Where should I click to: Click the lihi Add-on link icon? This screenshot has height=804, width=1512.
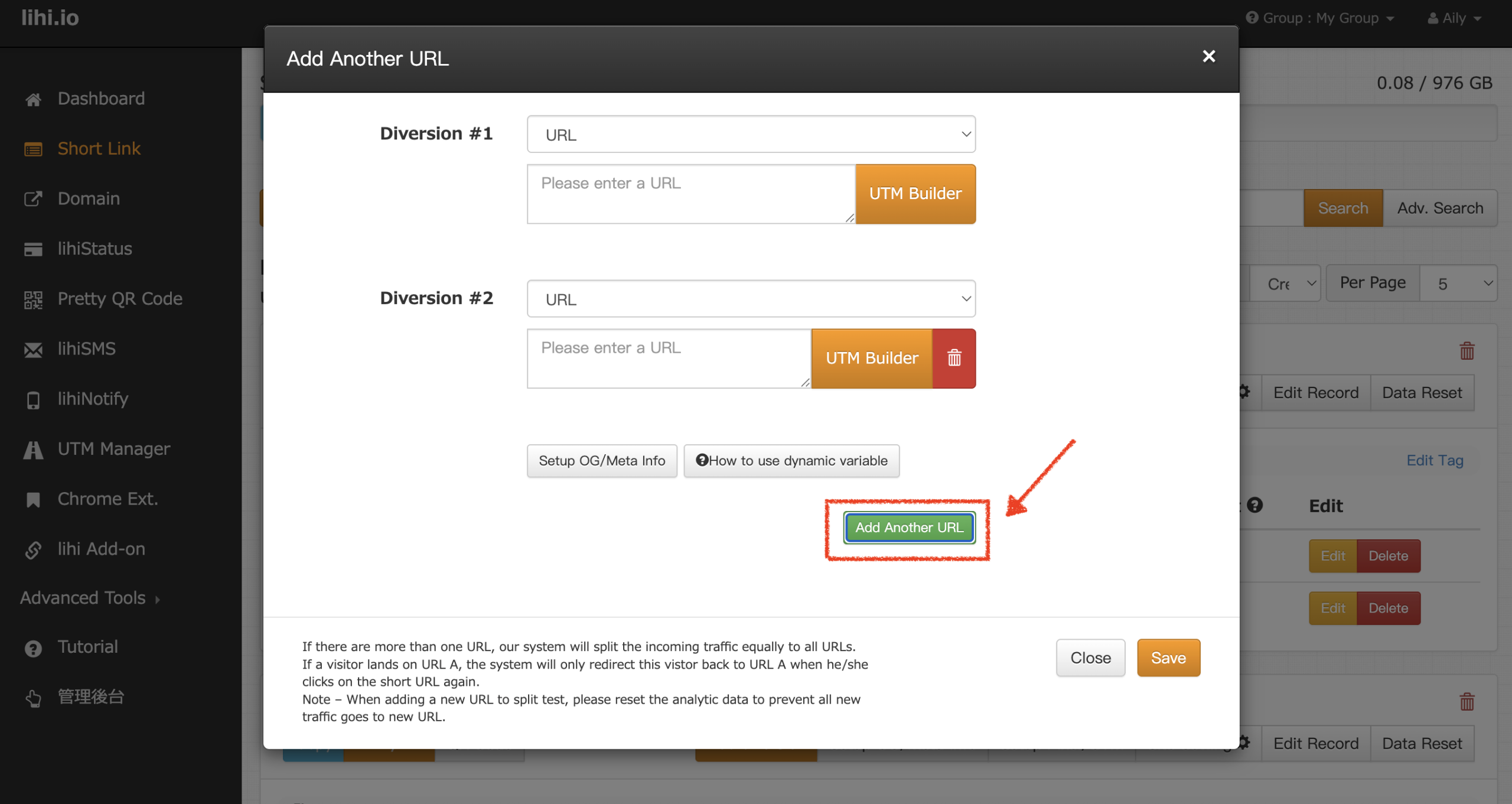[33, 550]
